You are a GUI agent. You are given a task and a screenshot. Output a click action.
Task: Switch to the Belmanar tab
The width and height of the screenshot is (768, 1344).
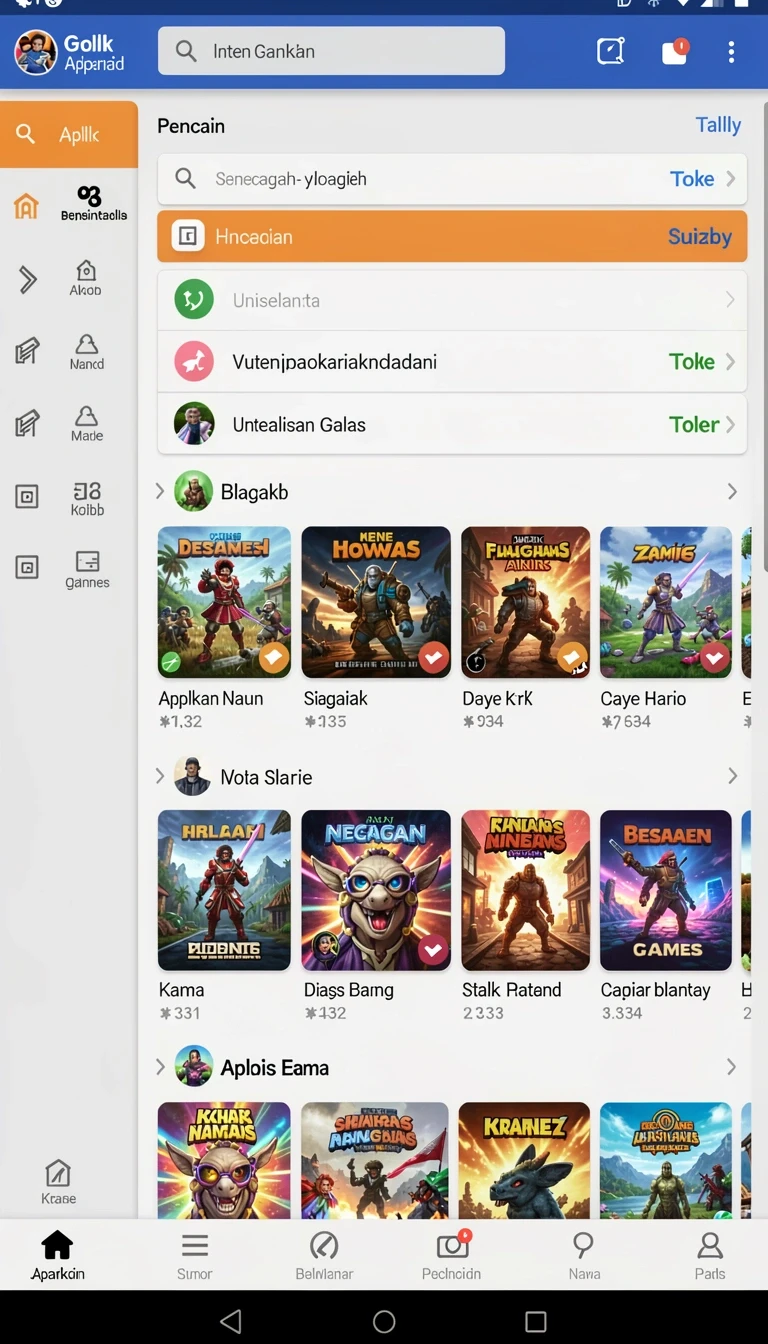[x=324, y=1255]
